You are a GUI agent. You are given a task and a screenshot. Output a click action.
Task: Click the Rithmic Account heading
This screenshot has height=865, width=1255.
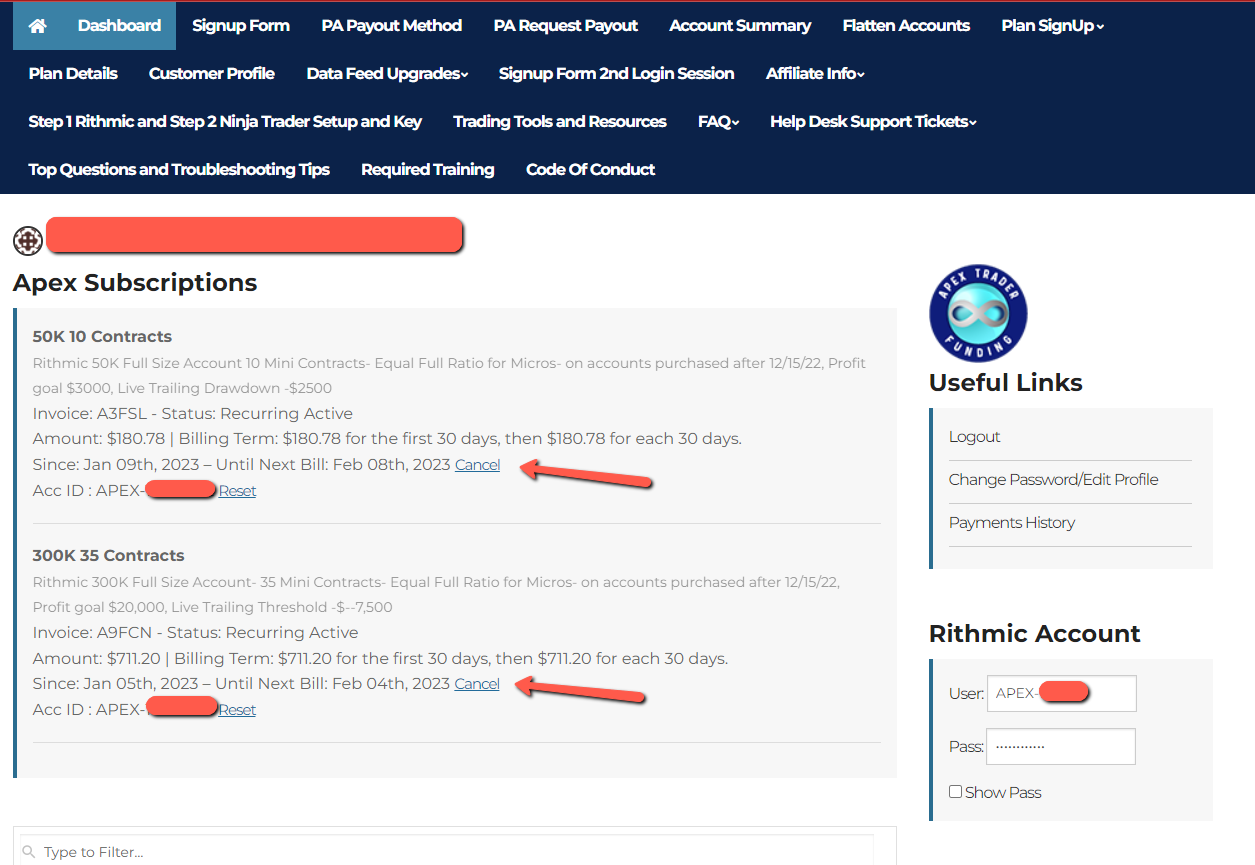1035,634
